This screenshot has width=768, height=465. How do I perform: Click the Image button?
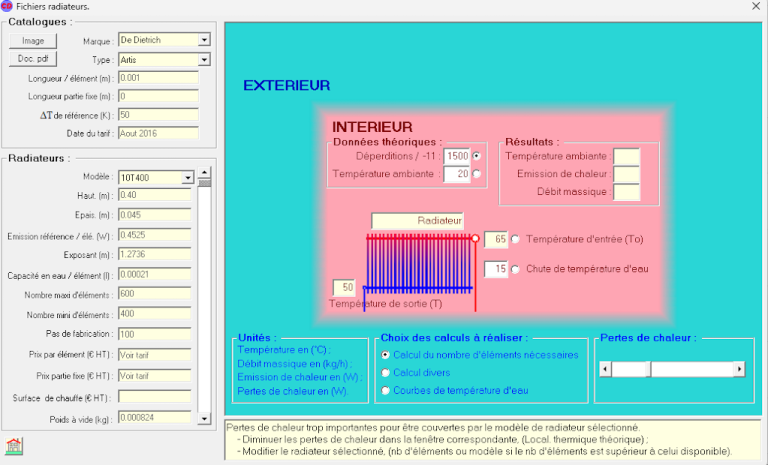click(x=33, y=41)
